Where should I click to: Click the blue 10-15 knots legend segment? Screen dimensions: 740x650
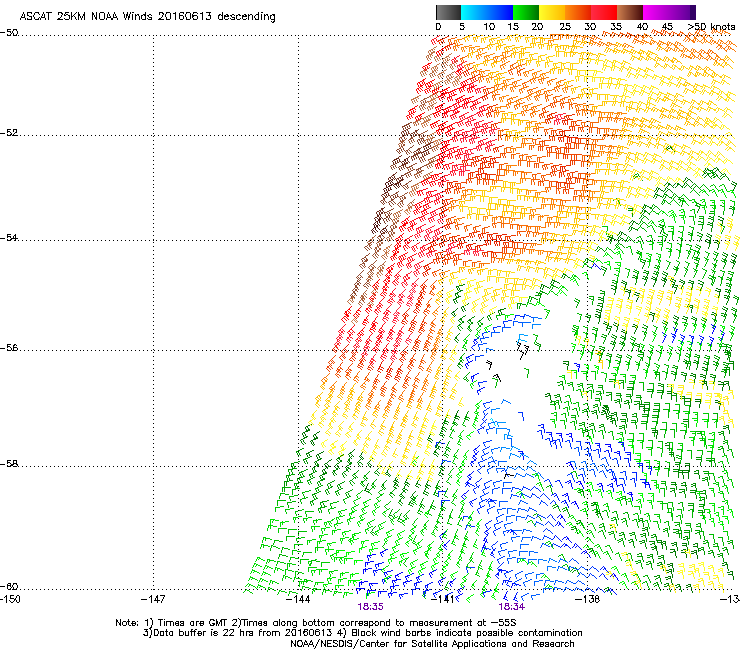tap(500, 12)
